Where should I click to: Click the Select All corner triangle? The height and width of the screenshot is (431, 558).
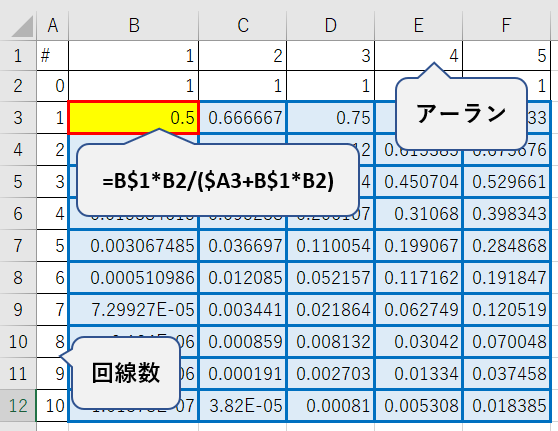[22, 26]
